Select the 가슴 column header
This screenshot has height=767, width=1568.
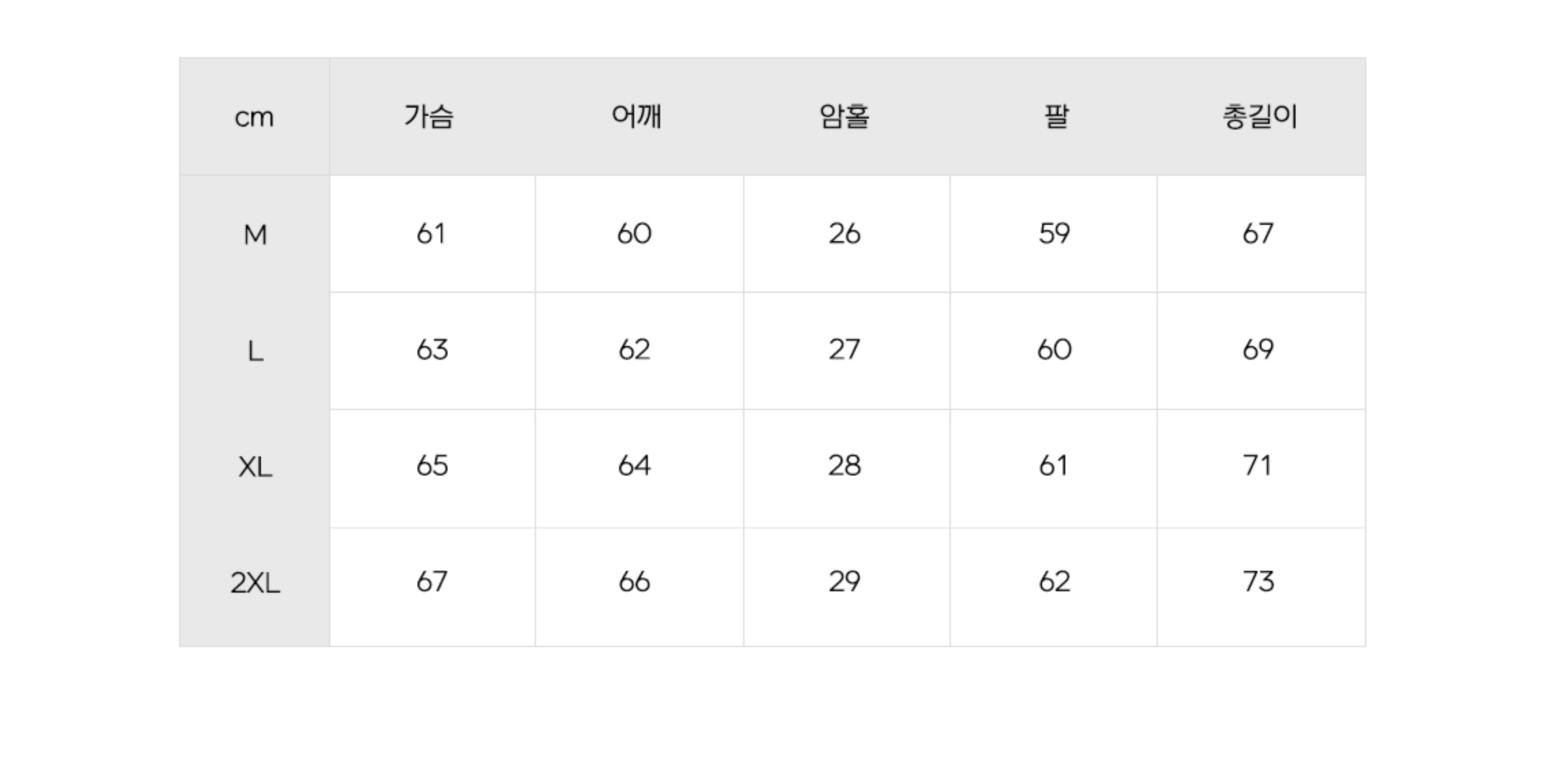click(x=428, y=116)
